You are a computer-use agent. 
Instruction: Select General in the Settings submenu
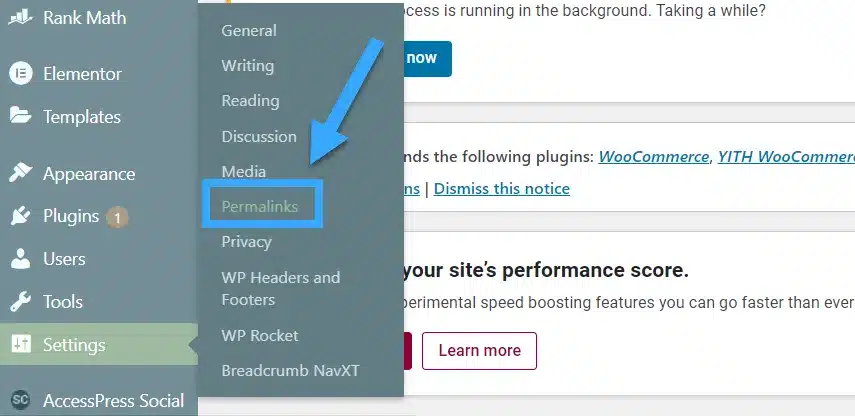tap(249, 30)
